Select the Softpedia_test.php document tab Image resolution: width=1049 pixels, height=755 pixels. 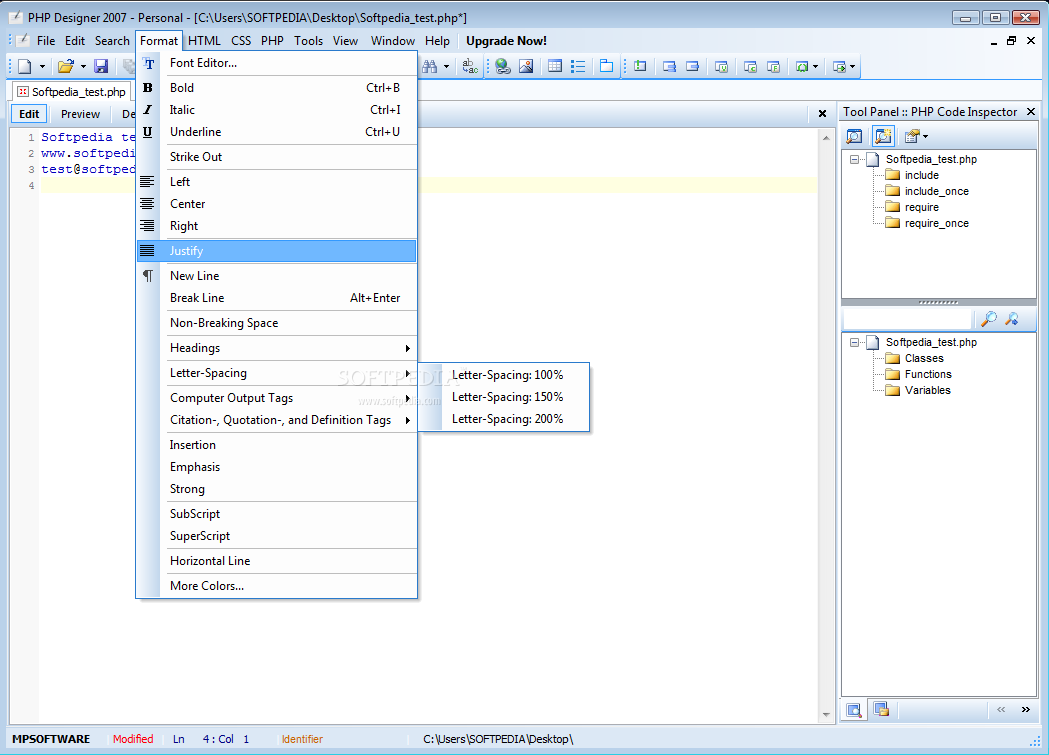tap(72, 92)
